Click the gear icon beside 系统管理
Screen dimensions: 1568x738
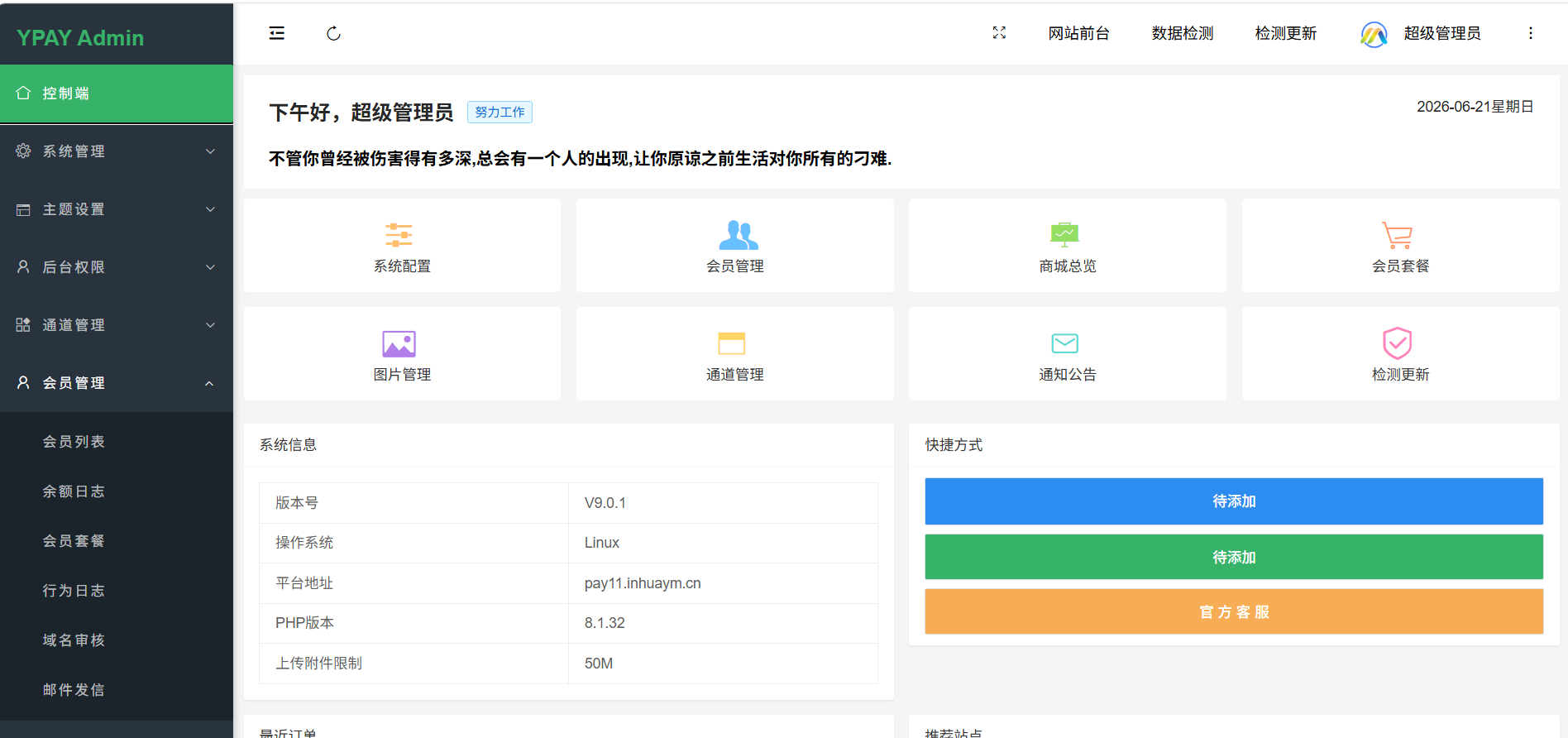pos(23,151)
